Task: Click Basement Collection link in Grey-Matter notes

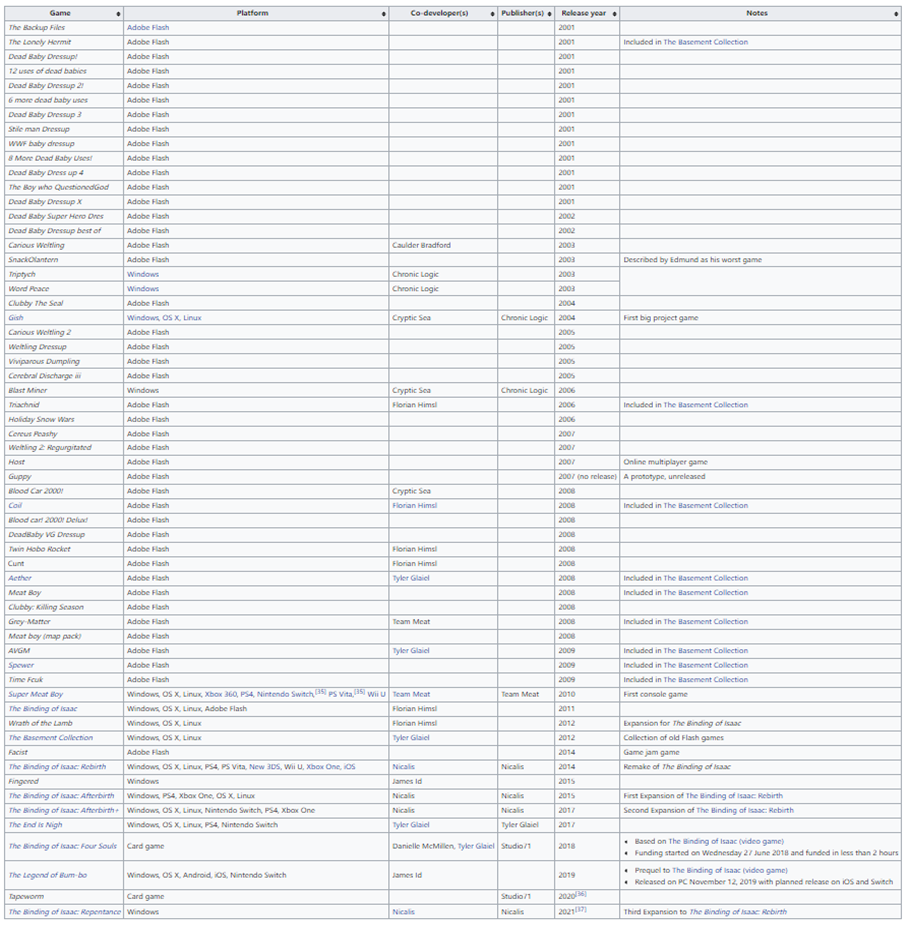Action: (705, 622)
